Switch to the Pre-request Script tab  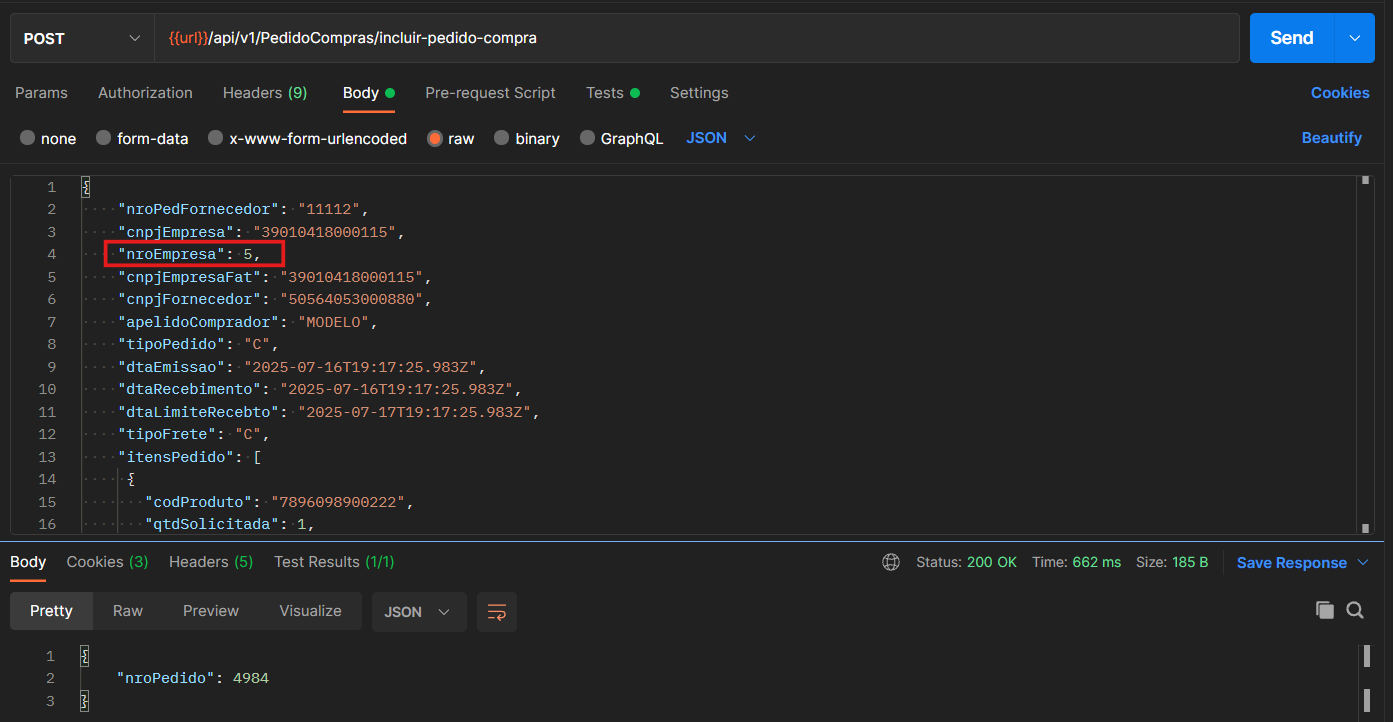(490, 93)
